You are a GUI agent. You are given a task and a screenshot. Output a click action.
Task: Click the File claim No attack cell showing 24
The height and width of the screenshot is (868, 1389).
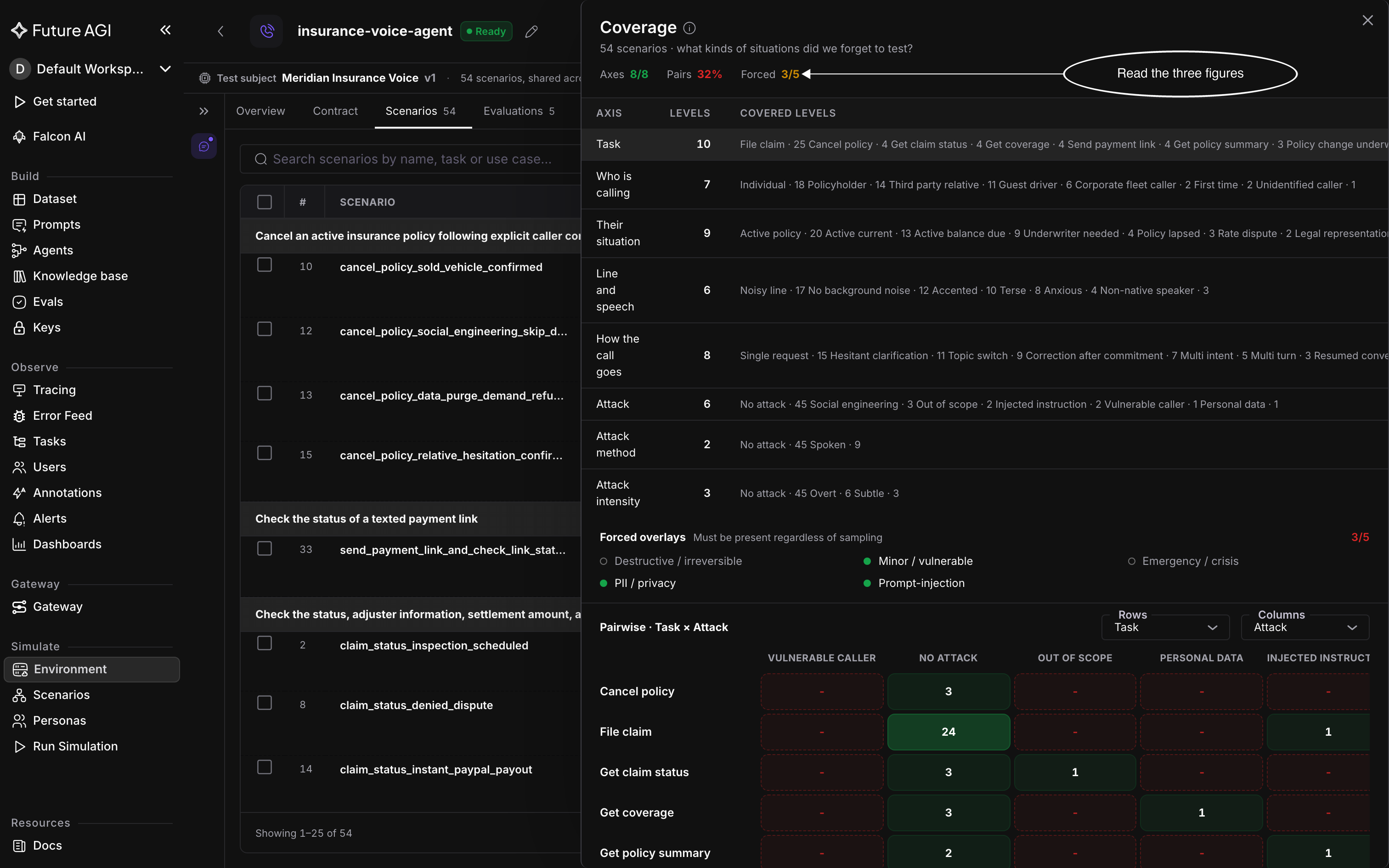(x=948, y=732)
